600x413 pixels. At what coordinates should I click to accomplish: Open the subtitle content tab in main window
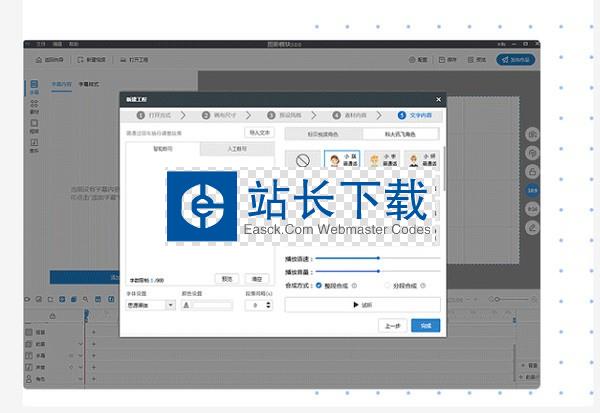[62, 84]
